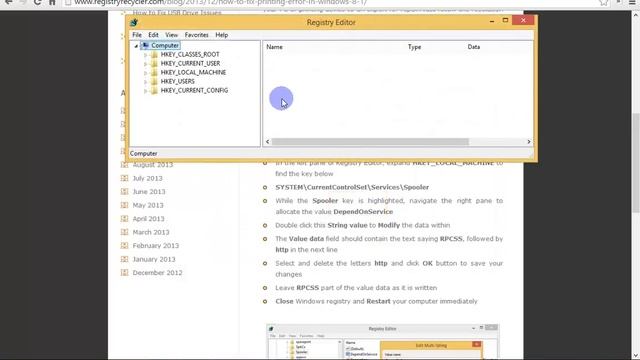This screenshot has width=640, height=360.
Task: Open the Favorites menu in Registry Editor
Action: pyautogui.click(x=196, y=35)
